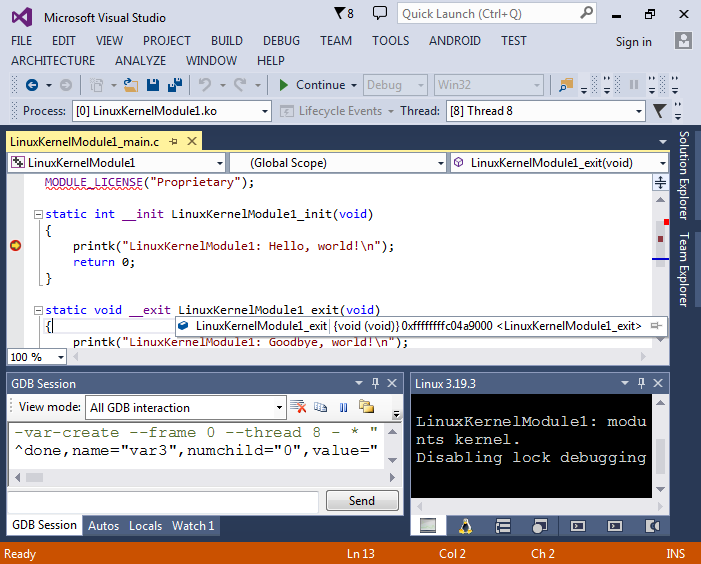
Task: Click the last tab icon in Linux panel
Action: pos(652,526)
